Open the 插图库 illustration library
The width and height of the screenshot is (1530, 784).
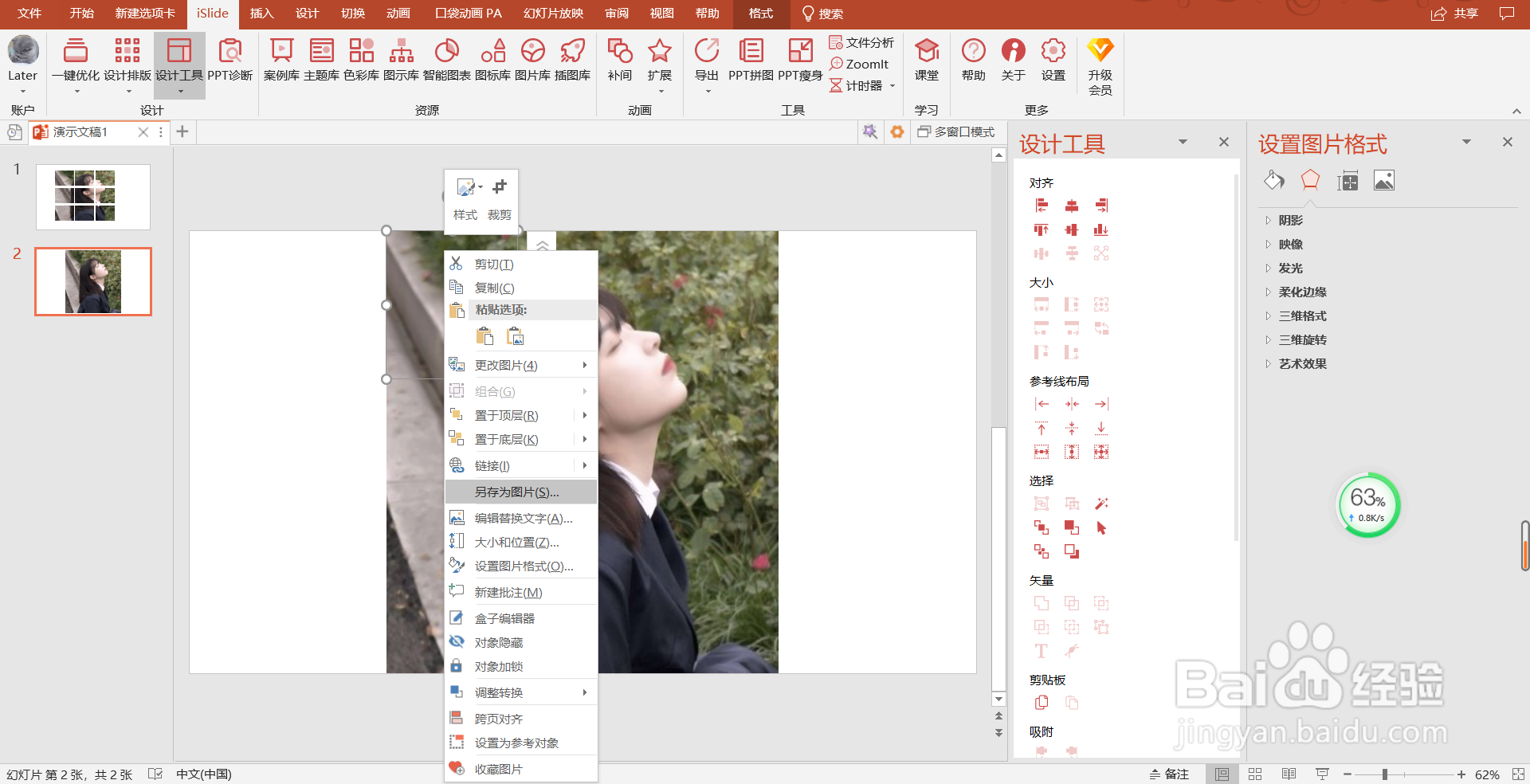pyautogui.click(x=572, y=60)
